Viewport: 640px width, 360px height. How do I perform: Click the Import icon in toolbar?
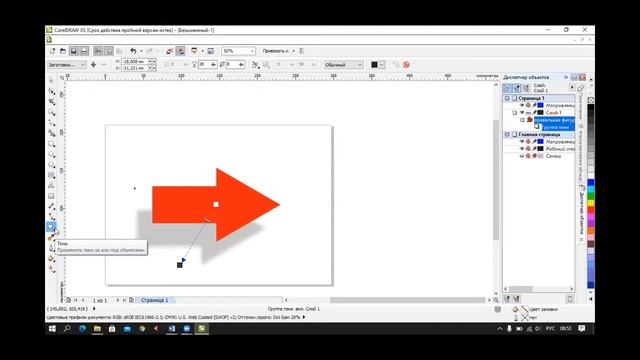[169, 51]
